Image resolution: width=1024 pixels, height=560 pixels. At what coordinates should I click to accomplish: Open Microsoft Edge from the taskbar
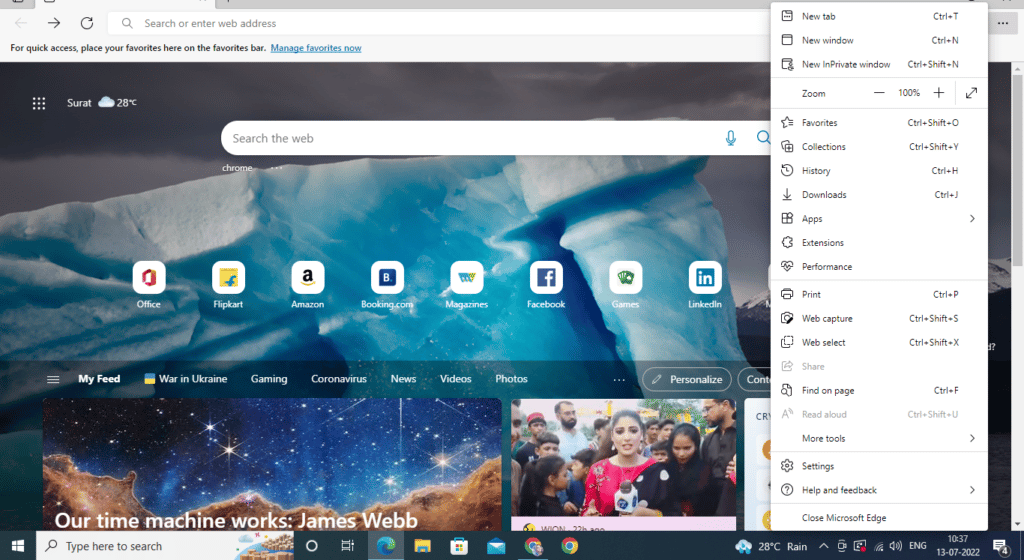385,546
